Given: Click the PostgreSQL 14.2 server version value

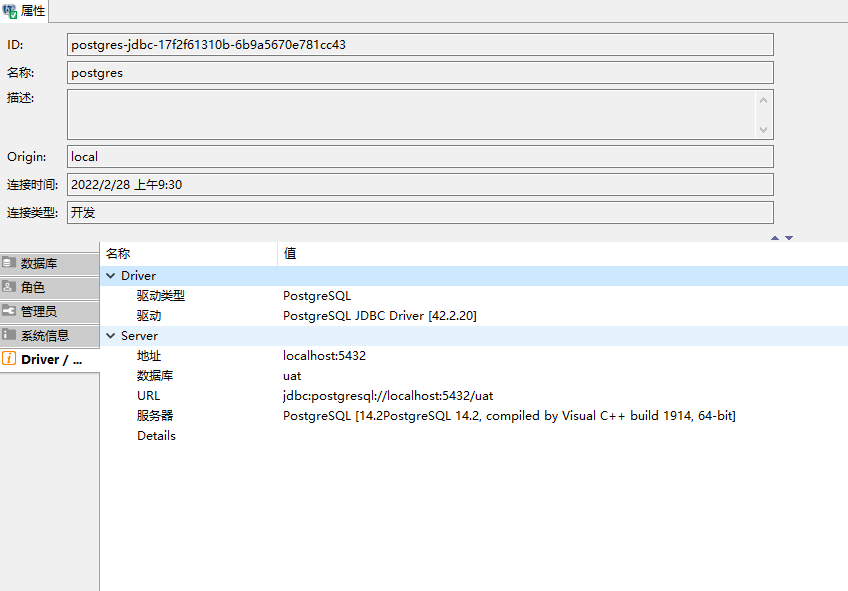Looking at the screenshot, I should 509,416.
